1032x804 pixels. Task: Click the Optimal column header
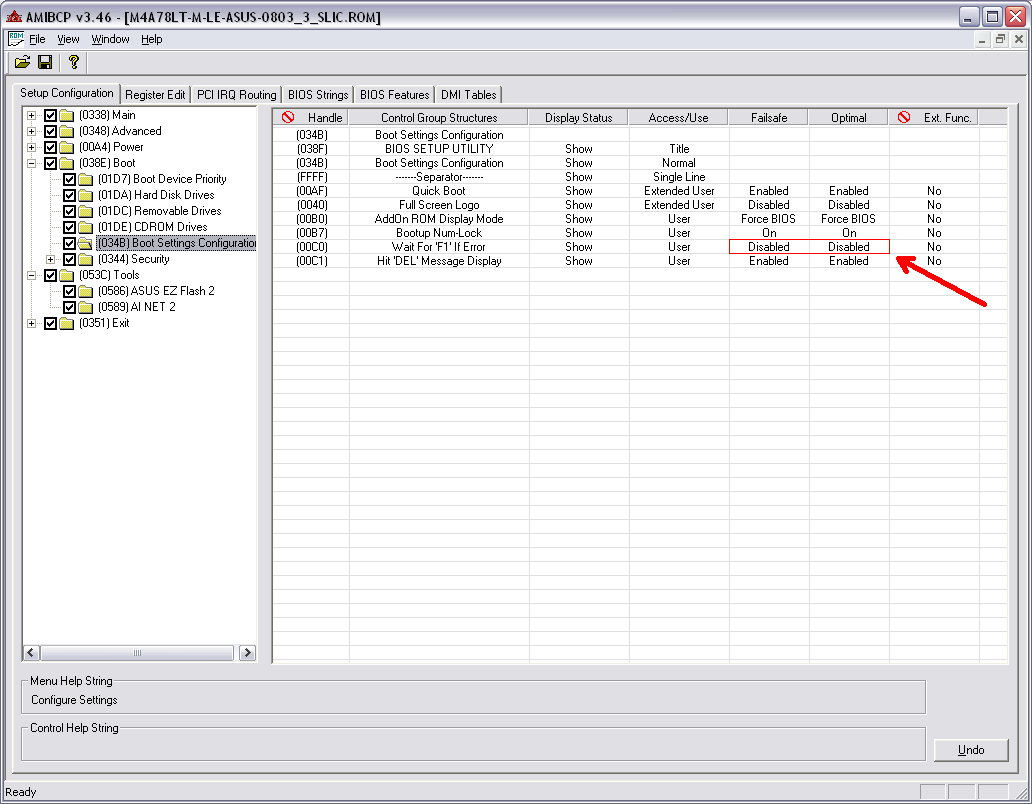[849, 118]
